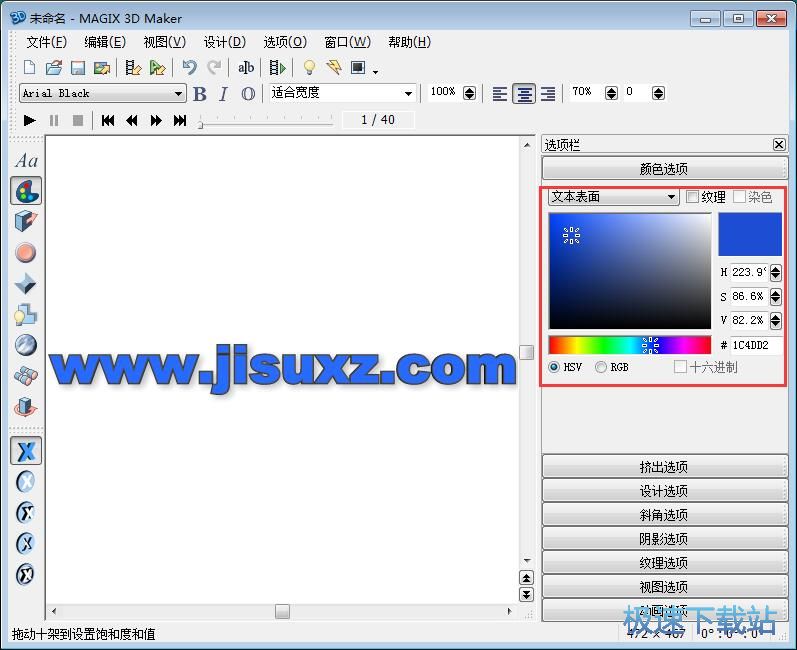Click inside the saturation-value color square
The width and height of the screenshot is (797, 650).
click(x=630, y=271)
